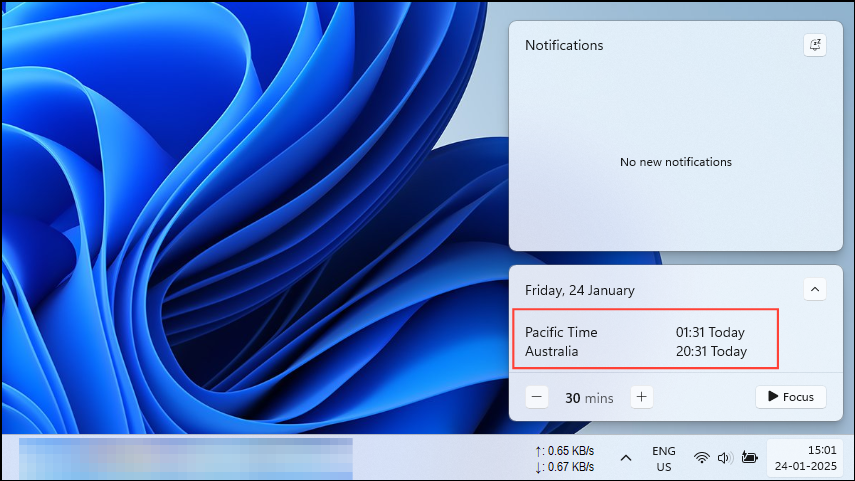This screenshot has height=481, width=855.
Task: Start a Focus session
Action: pos(791,397)
